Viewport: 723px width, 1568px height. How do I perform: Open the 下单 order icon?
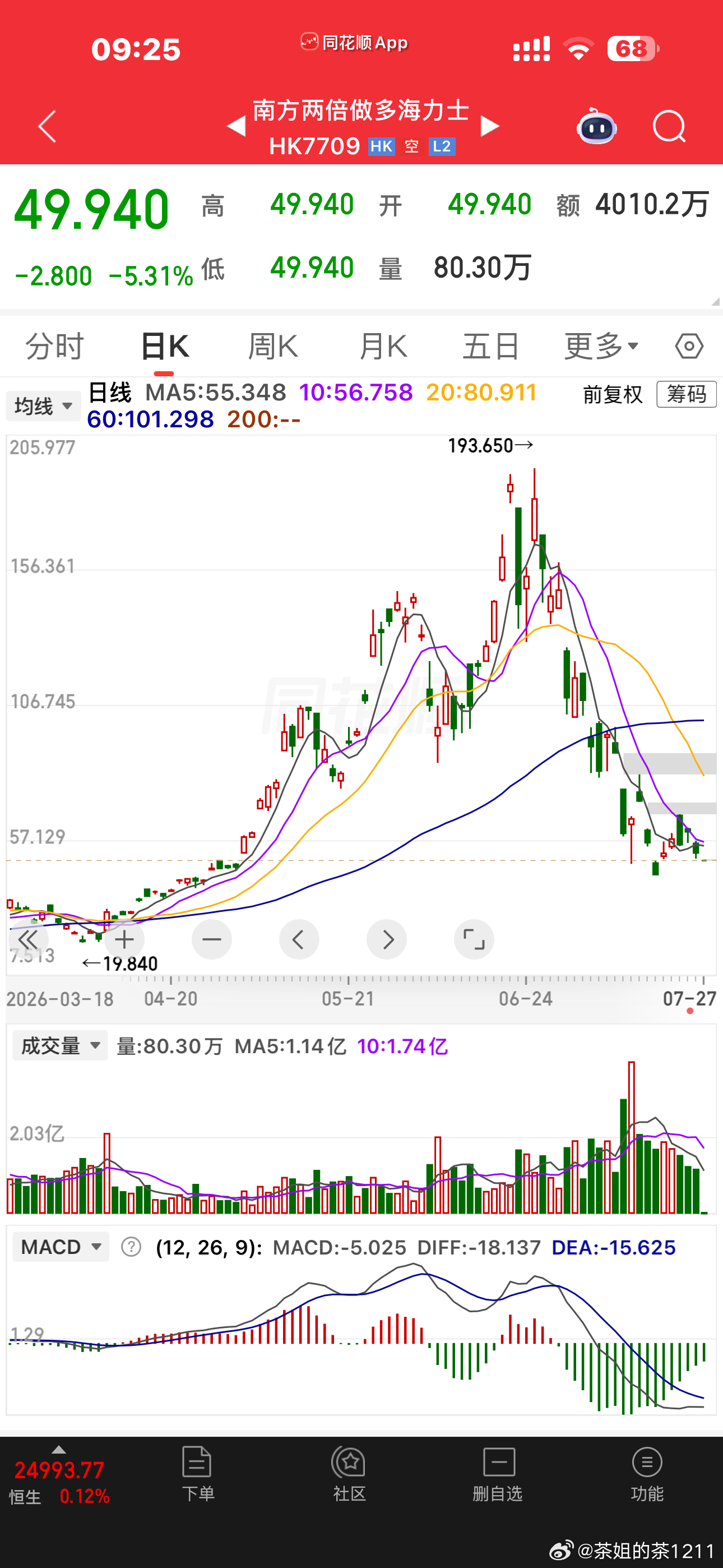(197, 1474)
